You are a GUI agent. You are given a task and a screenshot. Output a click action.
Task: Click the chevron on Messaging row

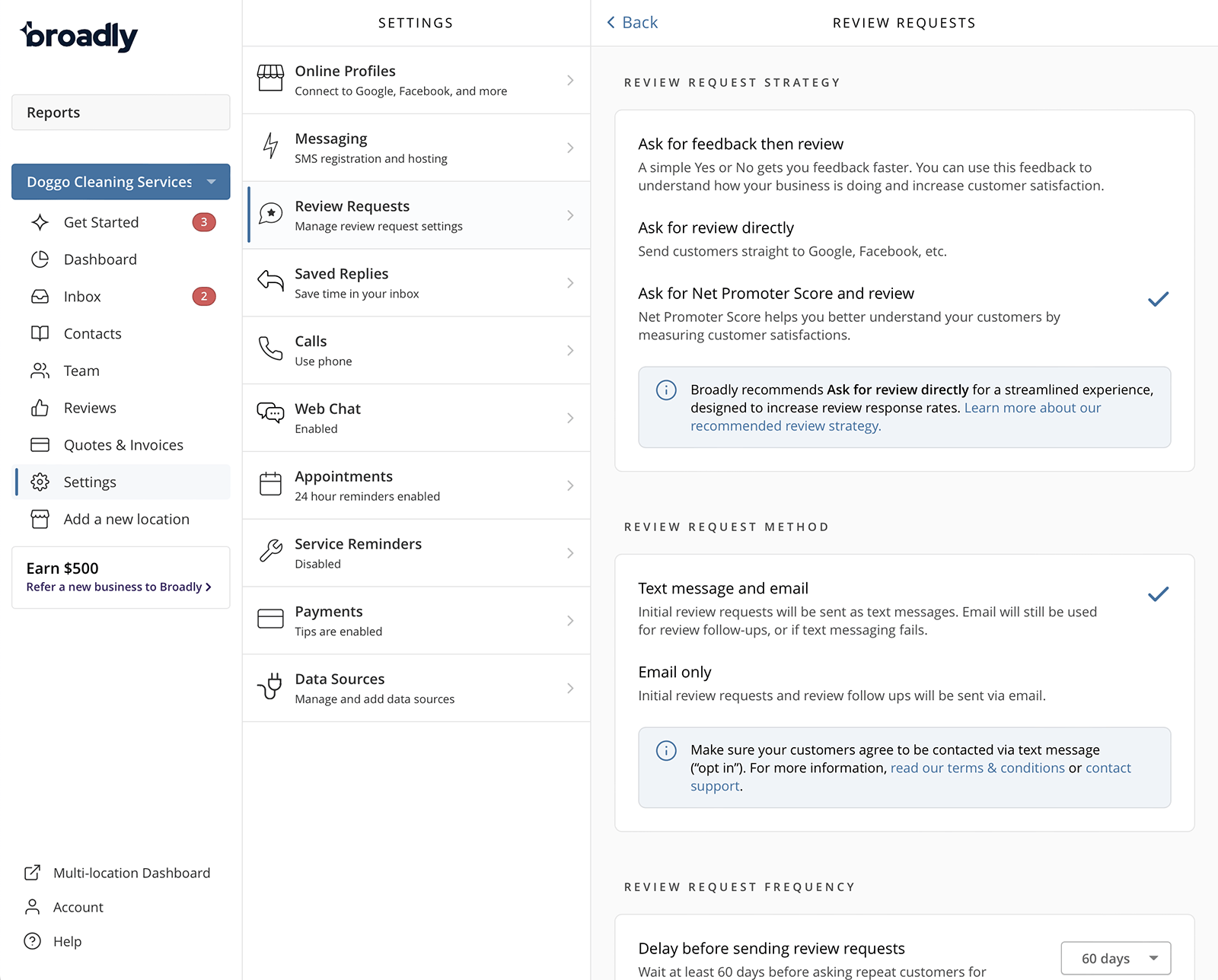(x=570, y=148)
